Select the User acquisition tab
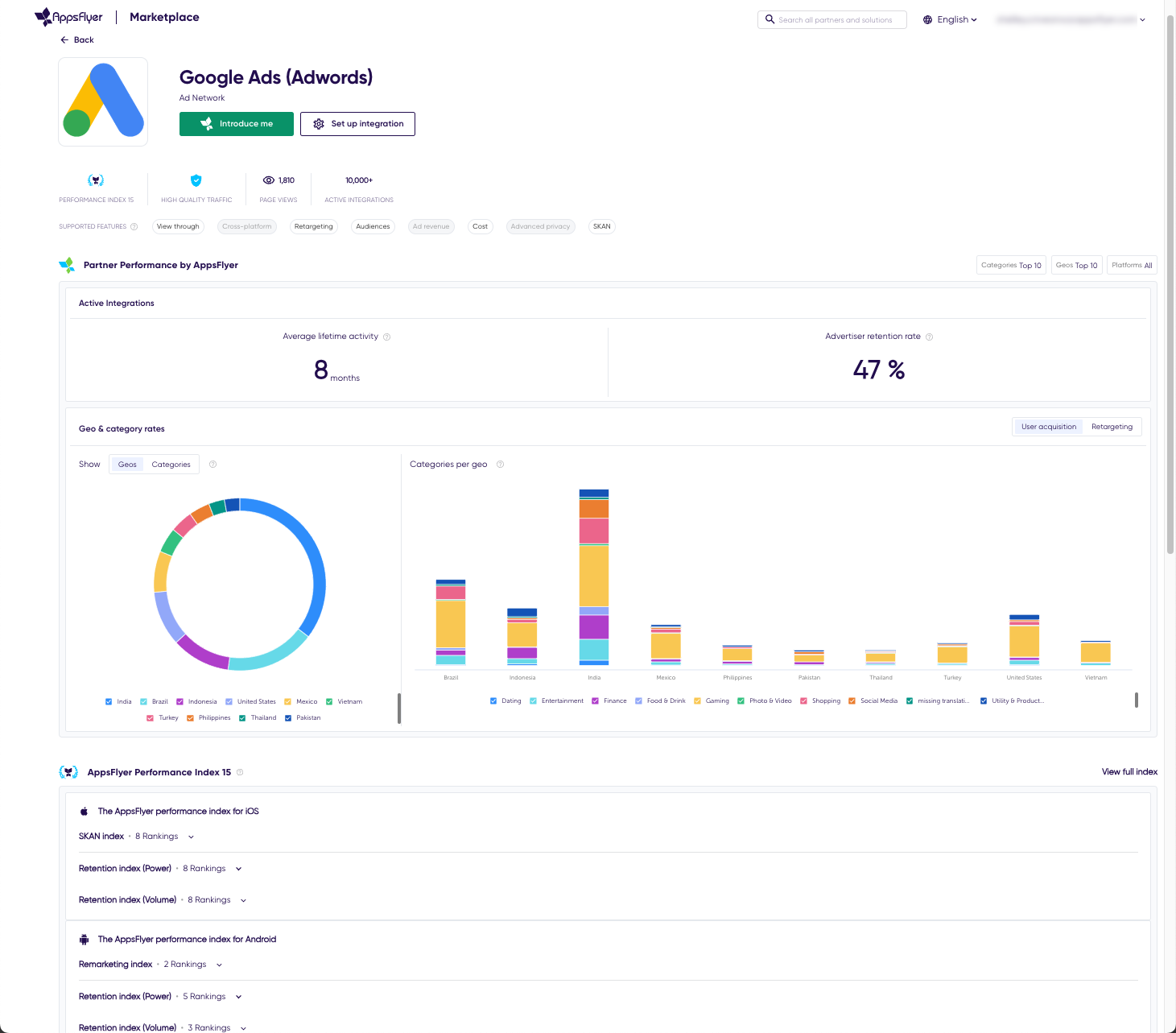The height and width of the screenshot is (1033, 1176). coord(1048,427)
